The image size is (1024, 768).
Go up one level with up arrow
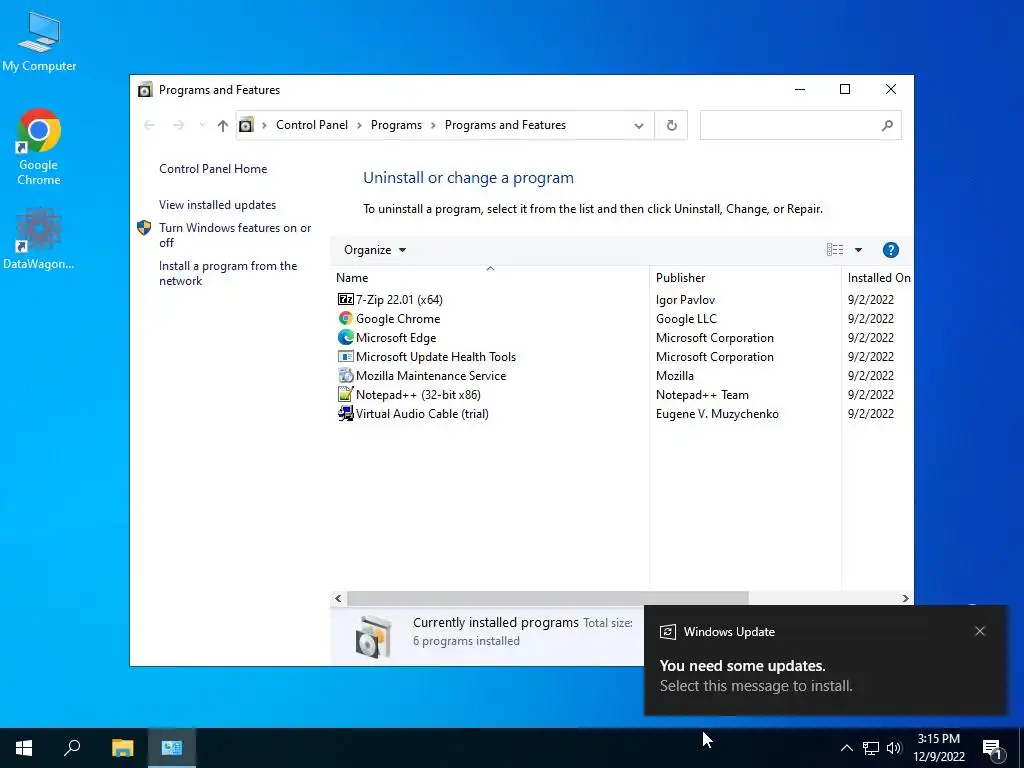click(x=223, y=125)
